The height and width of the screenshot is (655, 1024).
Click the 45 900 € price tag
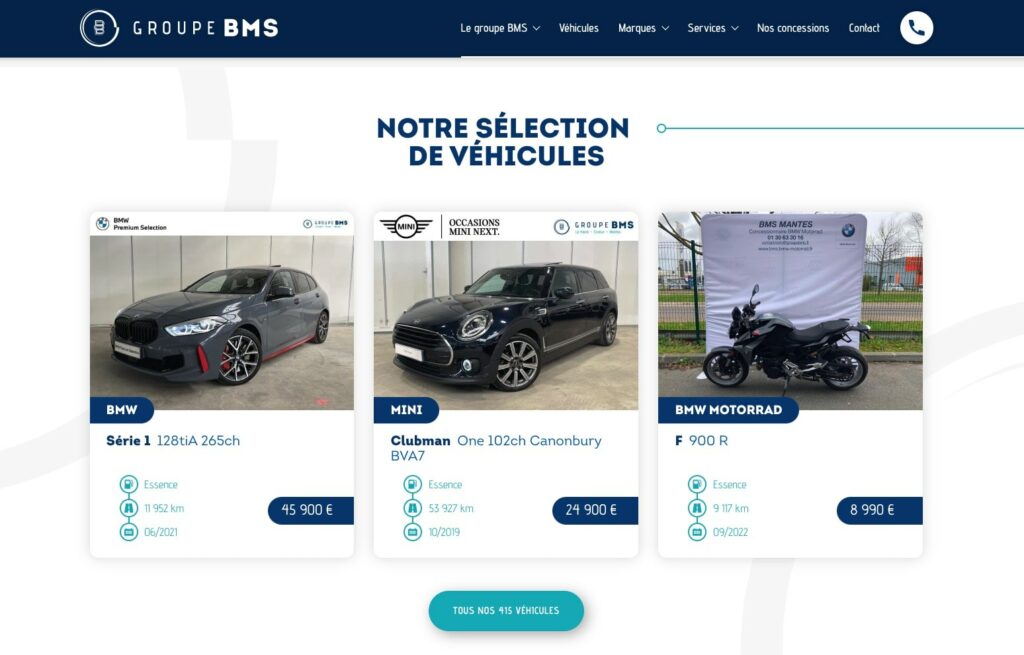coord(311,510)
